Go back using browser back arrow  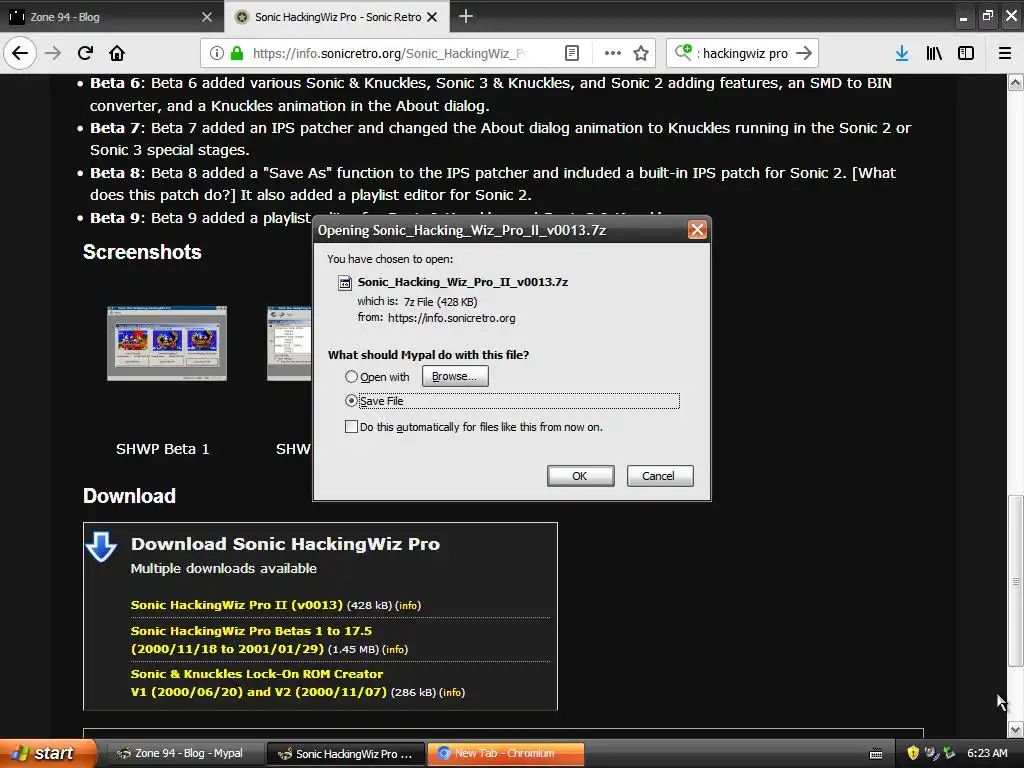tap(20, 53)
